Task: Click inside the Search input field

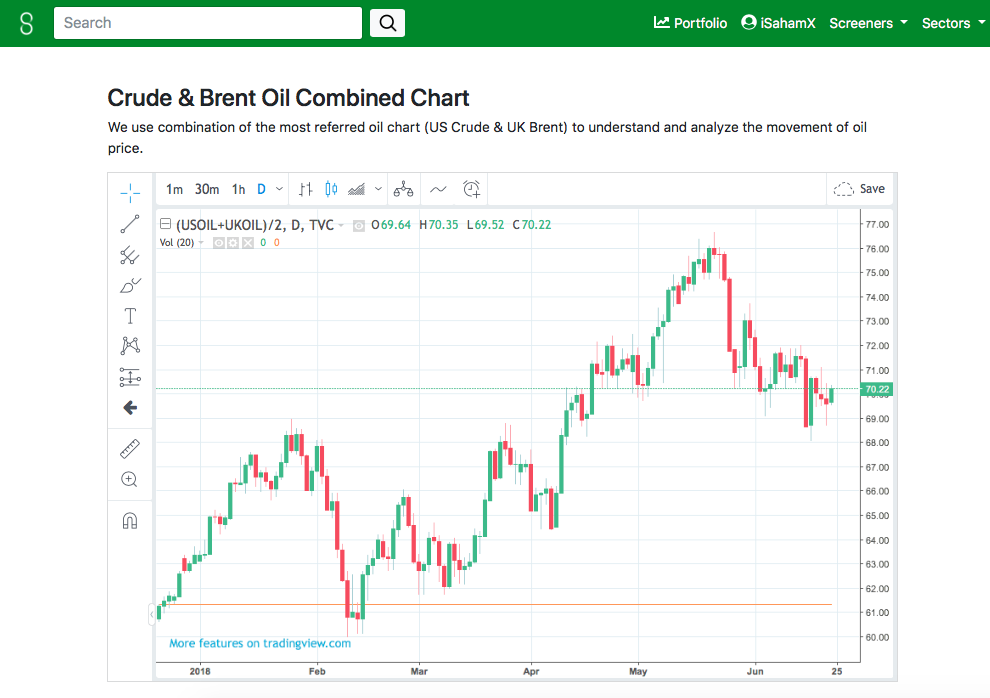Action: pos(207,22)
